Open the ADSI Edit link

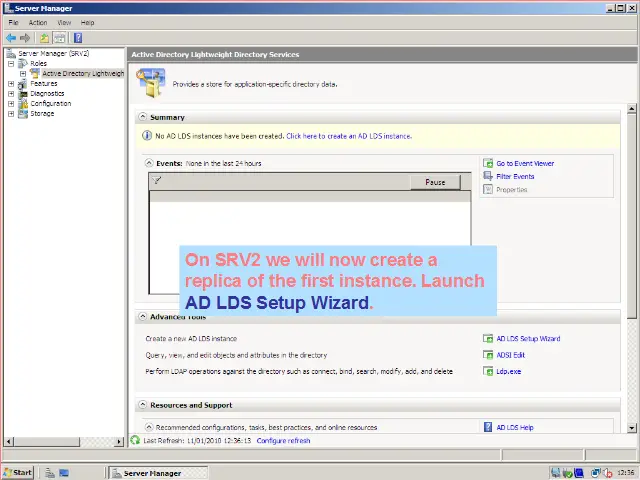coord(510,355)
